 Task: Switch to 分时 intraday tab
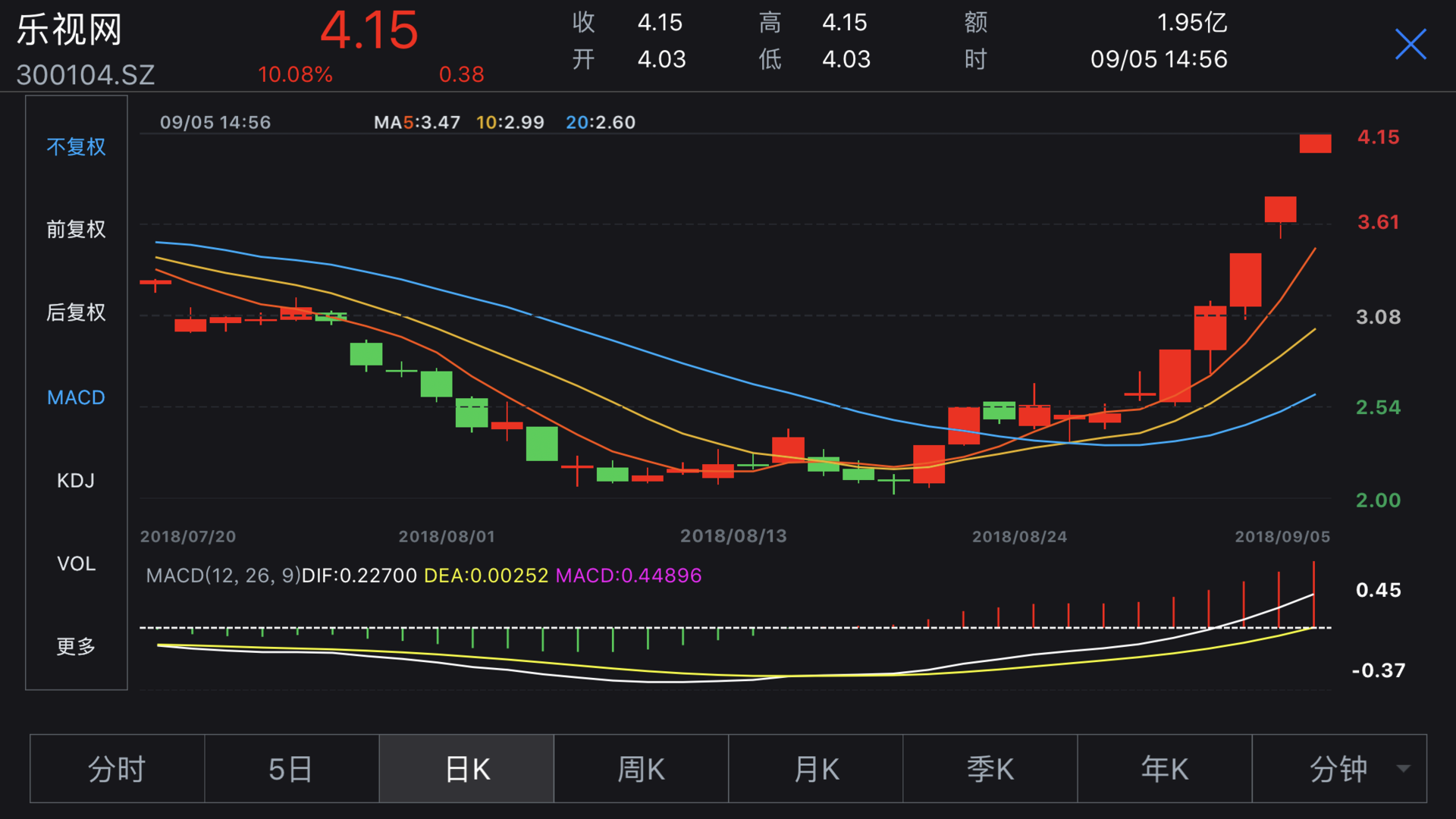[x=117, y=769]
